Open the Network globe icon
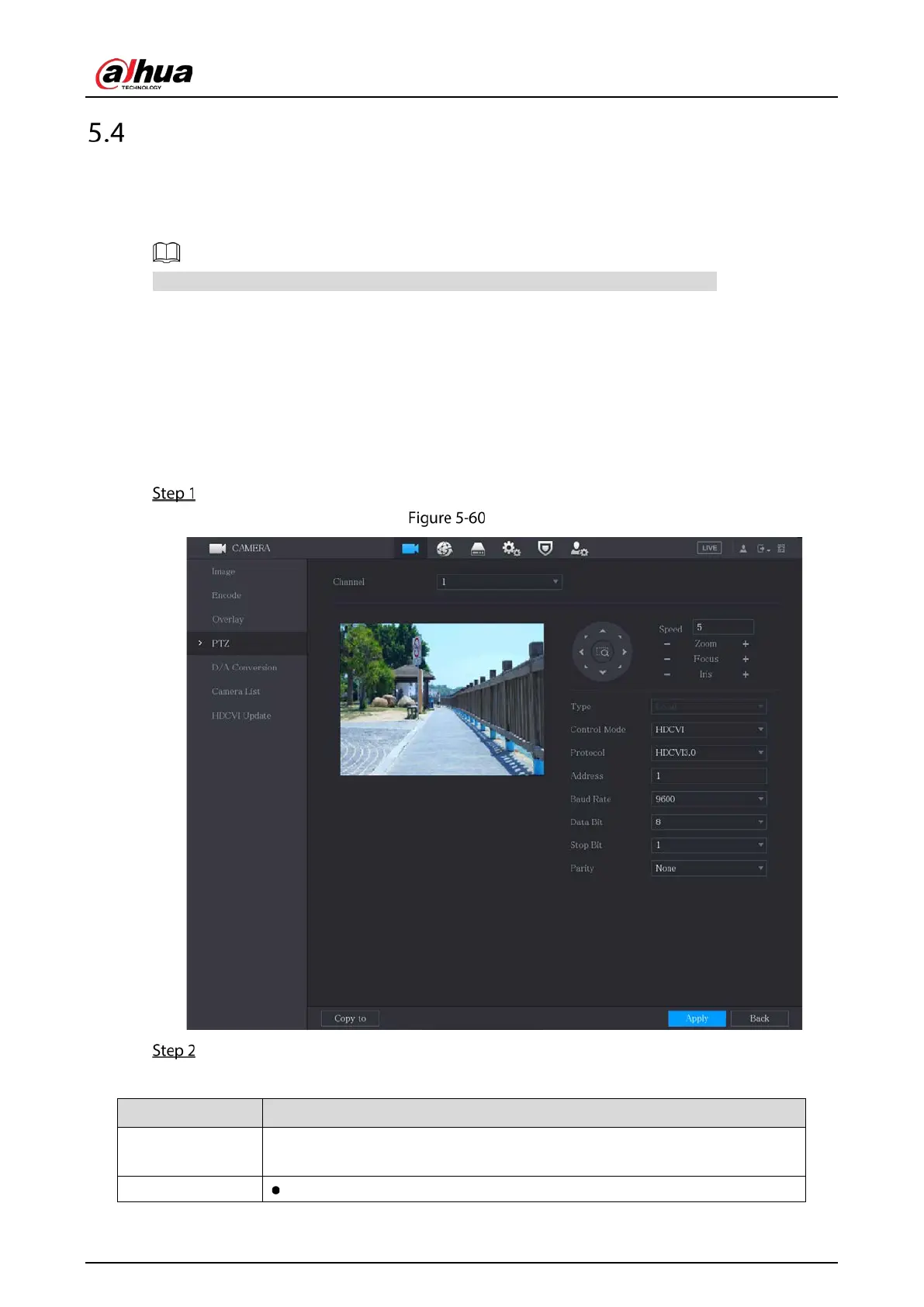 click(x=444, y=549)
